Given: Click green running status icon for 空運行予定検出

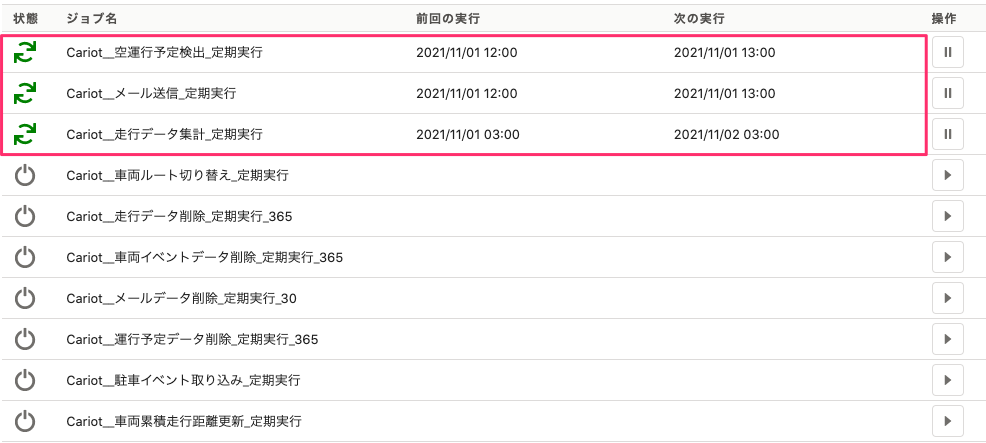Looking at the screenshot, I should click(25, 53).
